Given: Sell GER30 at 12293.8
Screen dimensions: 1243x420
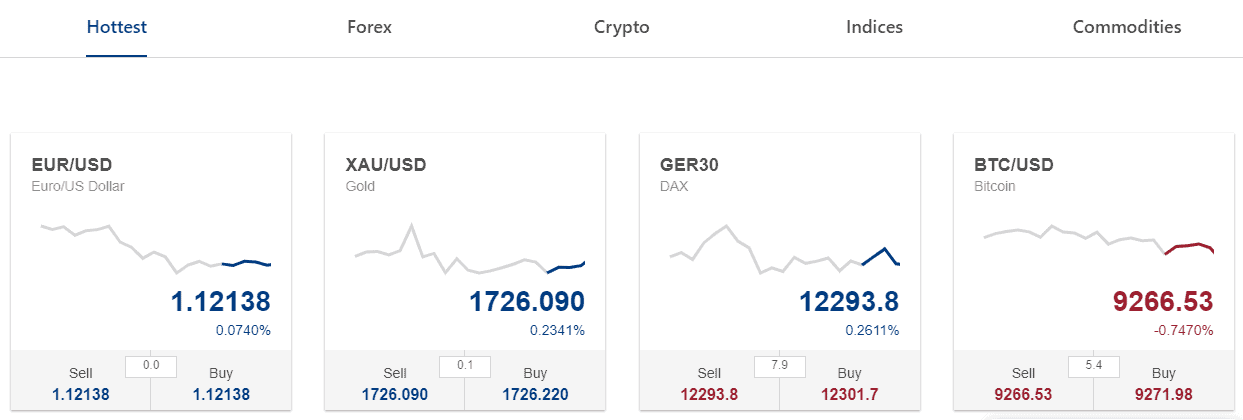Looking at the screenshot, I should 709,384.
